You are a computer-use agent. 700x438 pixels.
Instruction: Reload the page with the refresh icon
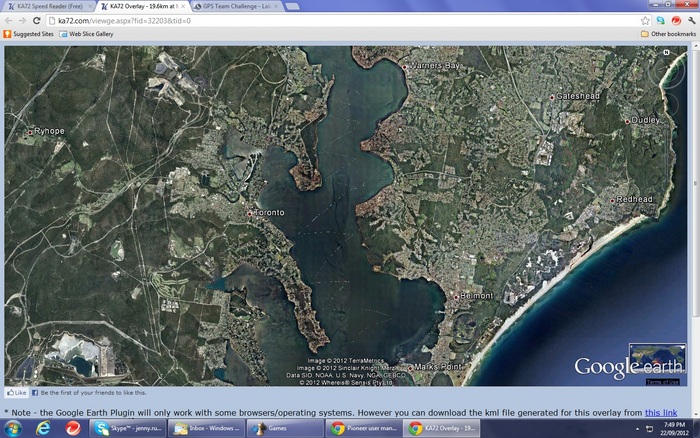[37, 20]
